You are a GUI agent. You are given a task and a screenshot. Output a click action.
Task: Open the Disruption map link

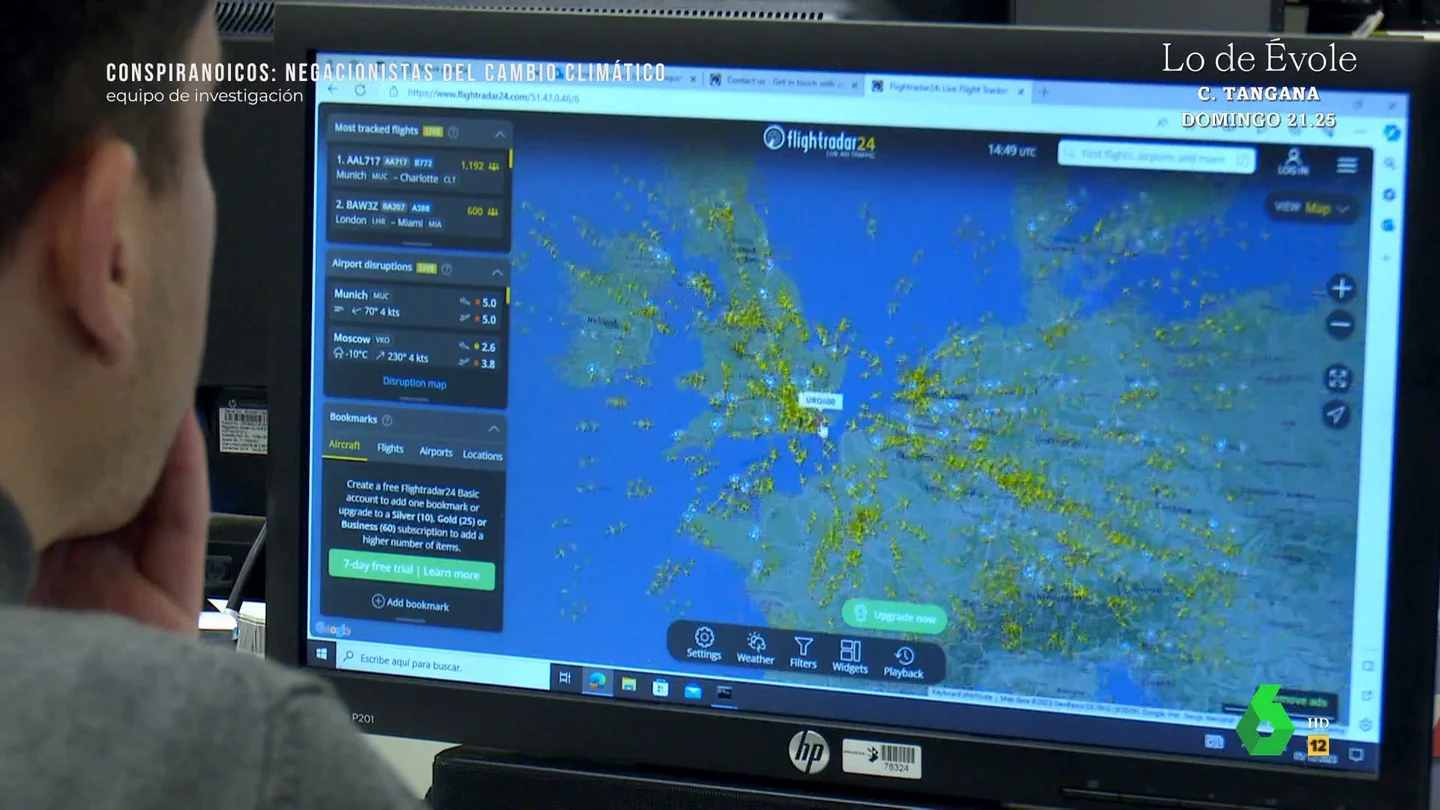(x=414, y=383)
